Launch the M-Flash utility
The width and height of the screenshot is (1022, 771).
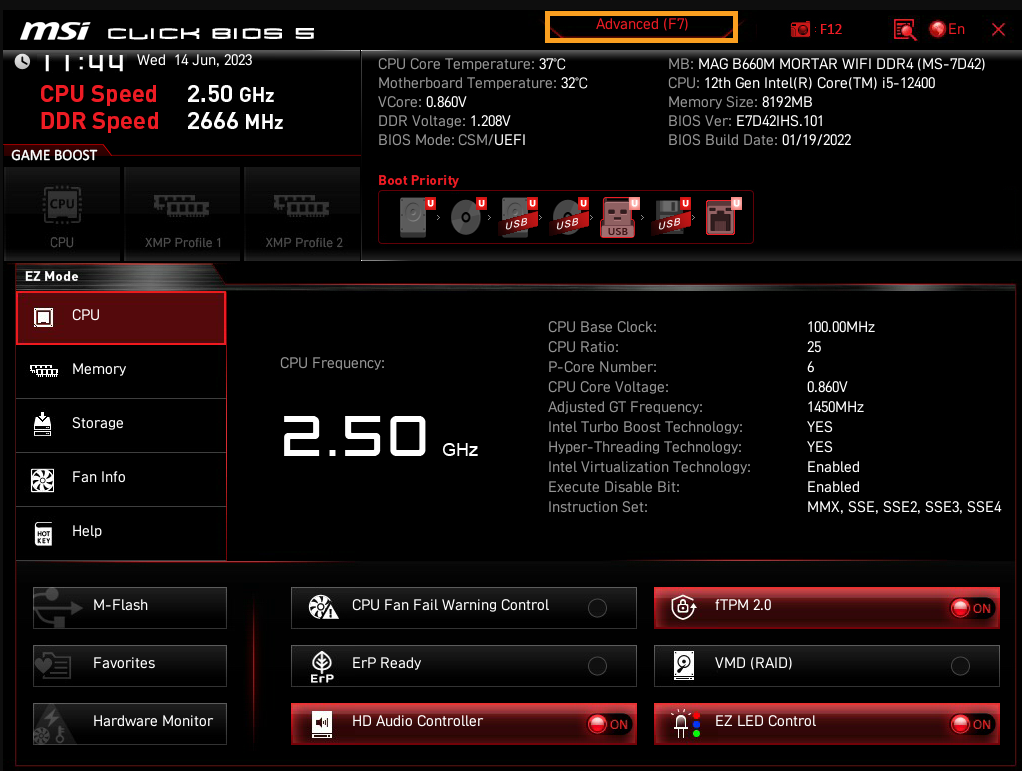[x=130, y=606]
